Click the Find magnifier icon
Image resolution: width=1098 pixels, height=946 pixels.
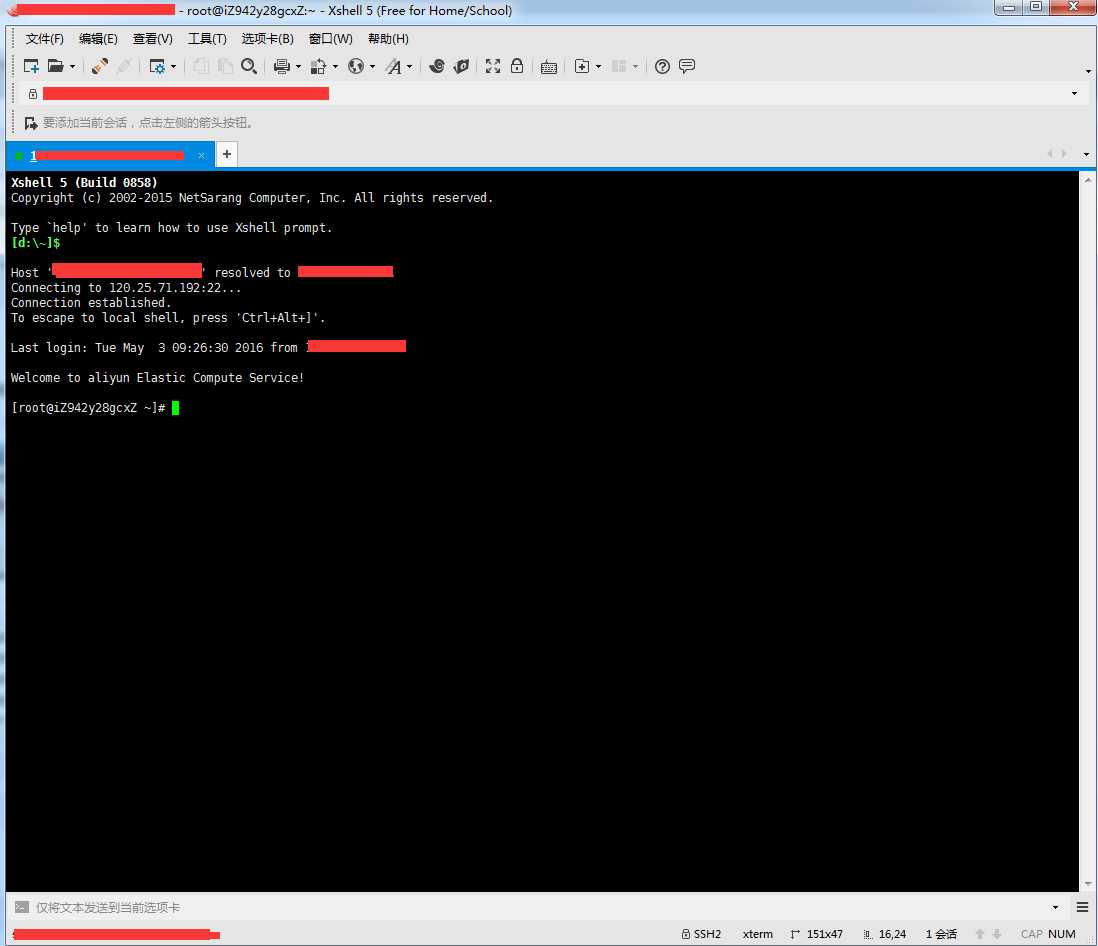click(x=249, y=66)
